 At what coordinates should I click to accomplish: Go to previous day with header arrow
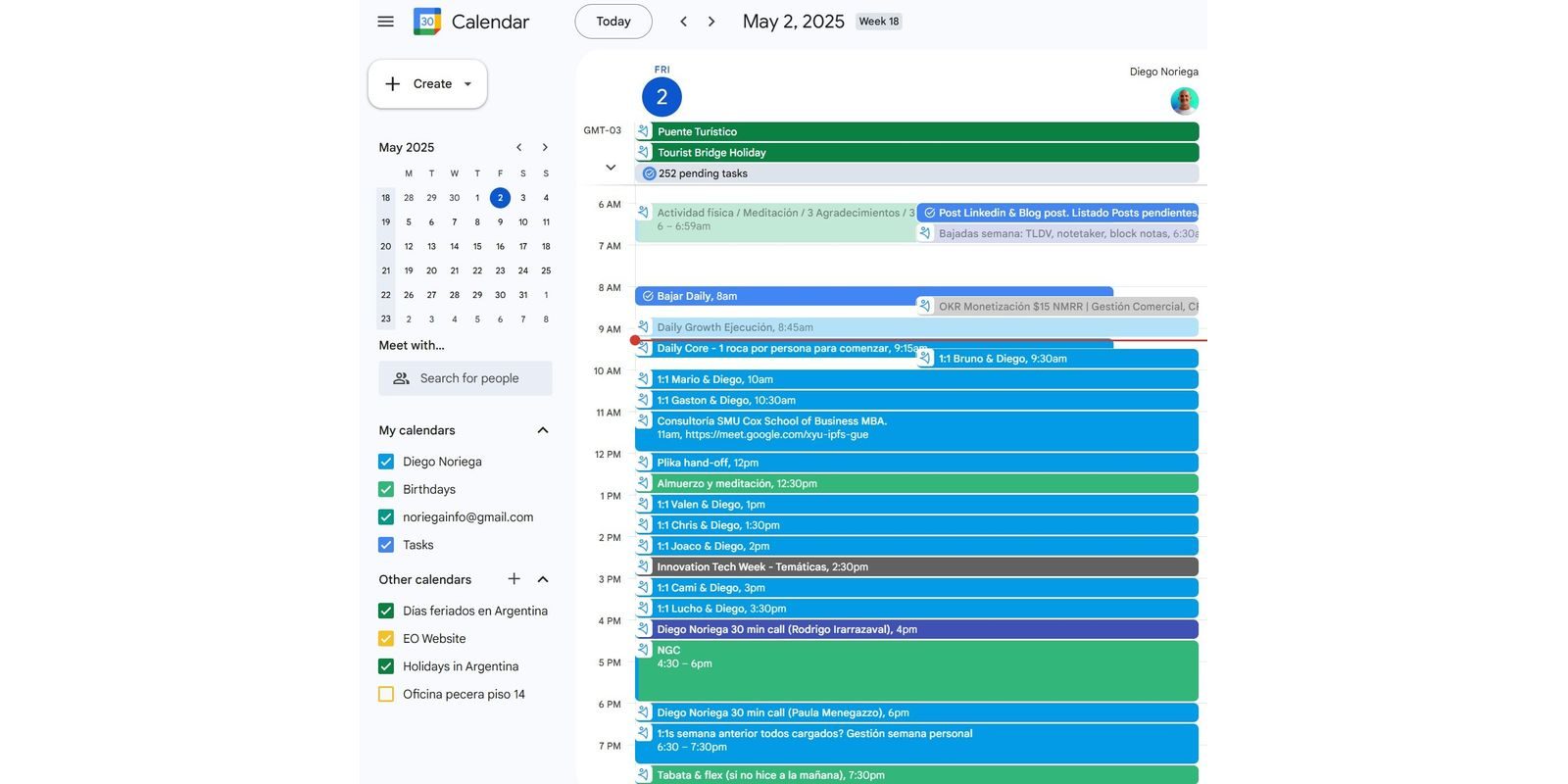pos(683,22)
